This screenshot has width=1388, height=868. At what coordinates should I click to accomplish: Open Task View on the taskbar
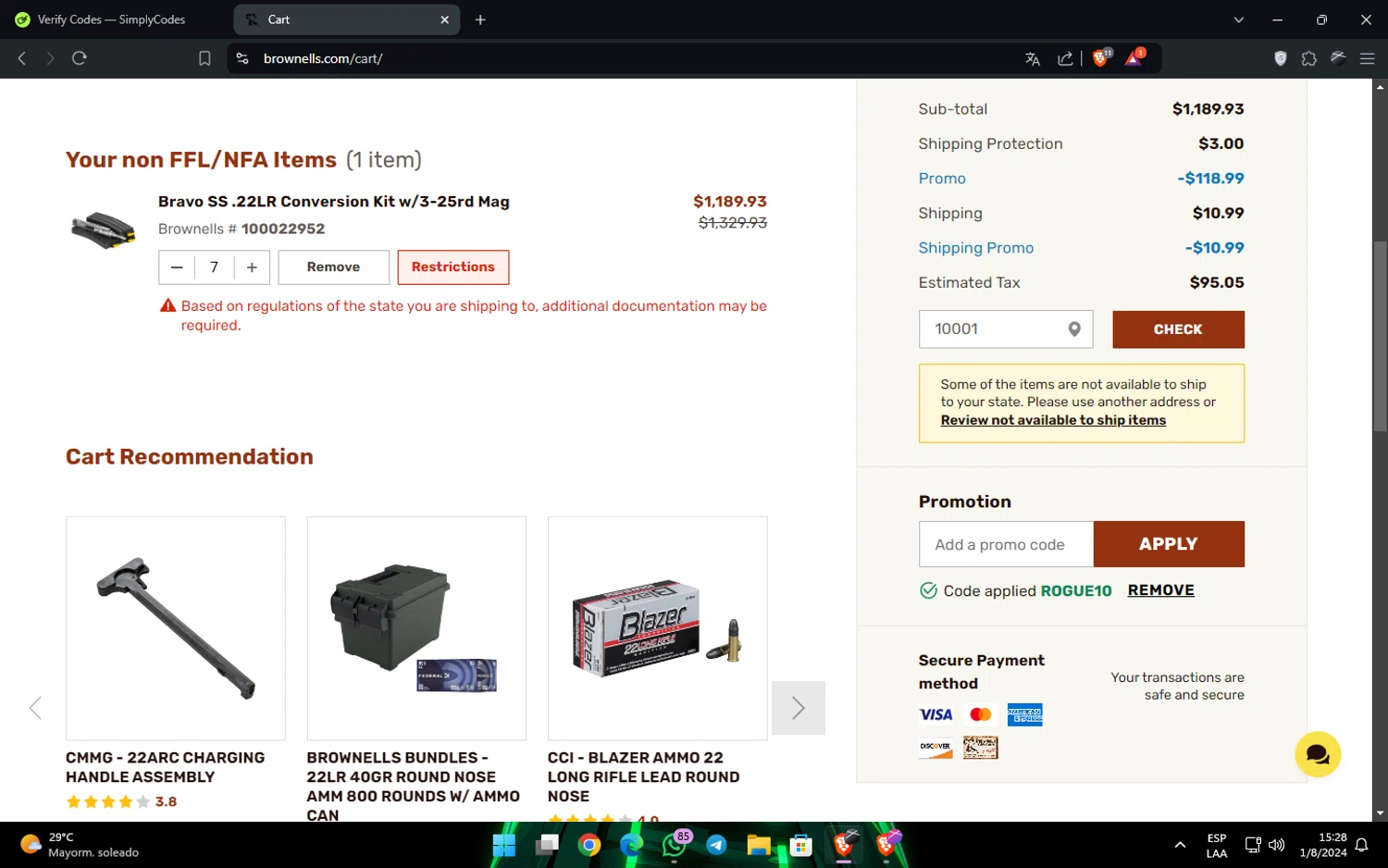click(548, 845)
